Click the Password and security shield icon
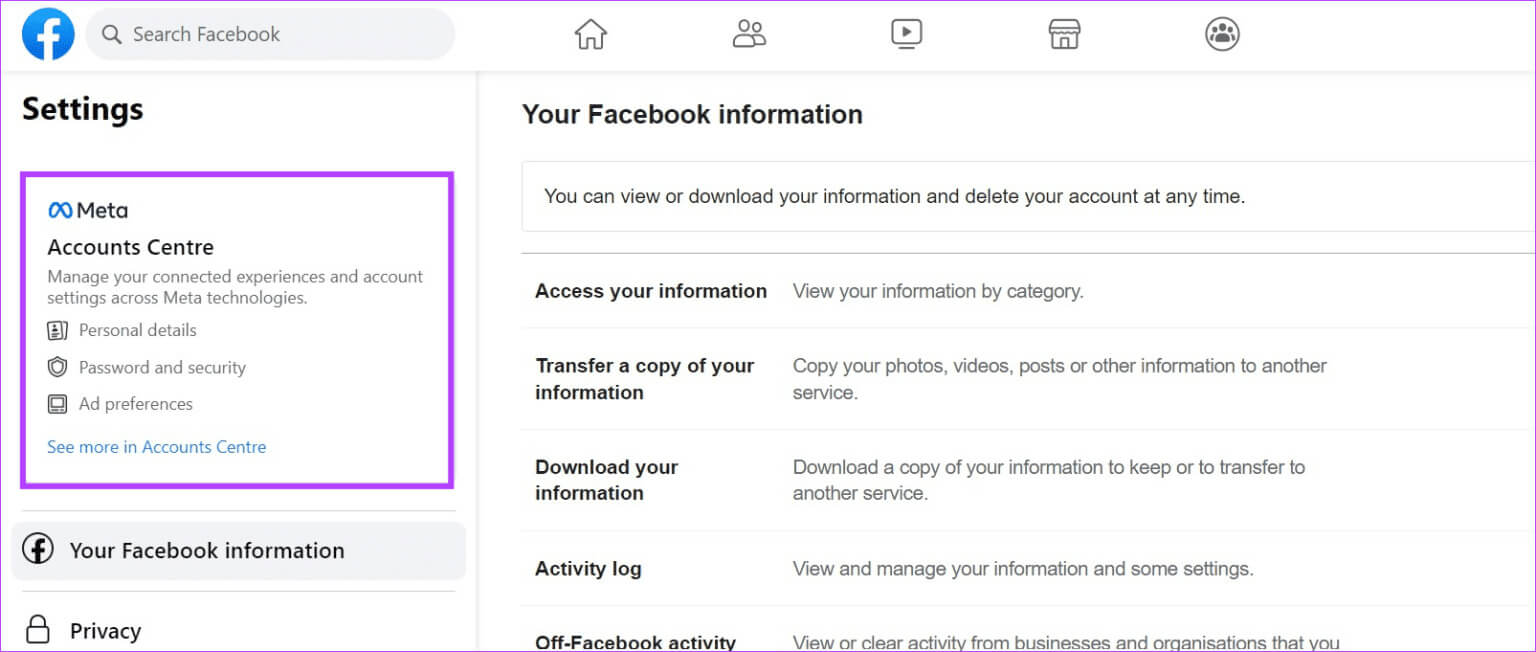 [58, 367]
